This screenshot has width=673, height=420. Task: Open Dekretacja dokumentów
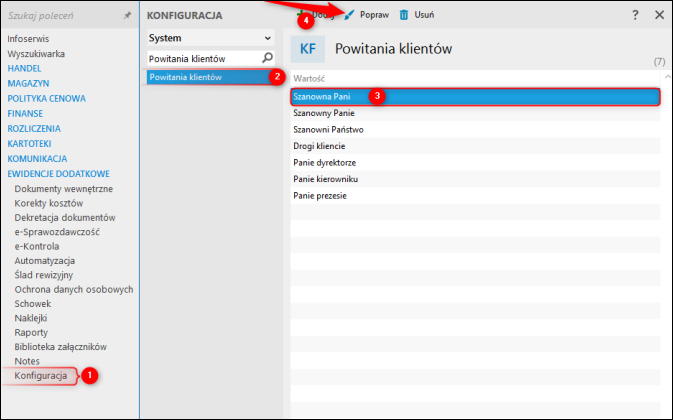click(x=65, y=218)
